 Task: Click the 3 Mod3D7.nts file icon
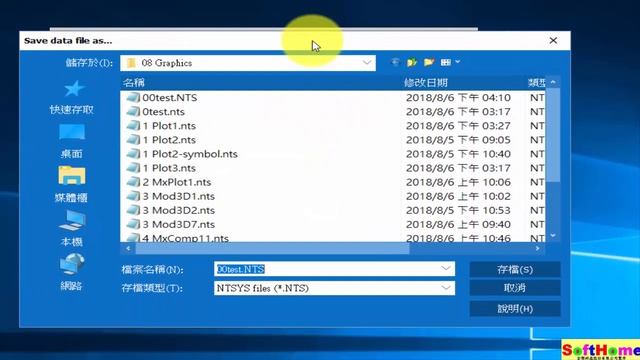coord(133,224)
